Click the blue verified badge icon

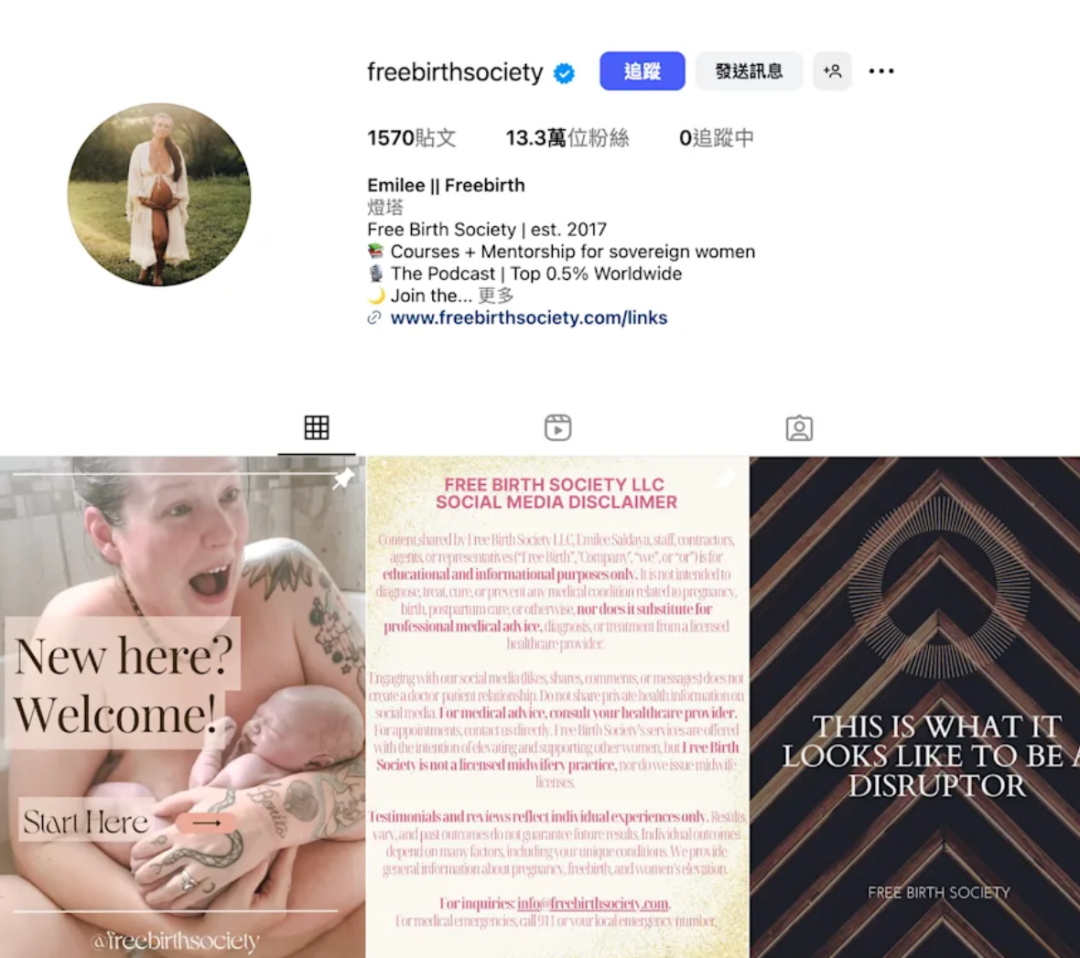click(x=564, y=72)
